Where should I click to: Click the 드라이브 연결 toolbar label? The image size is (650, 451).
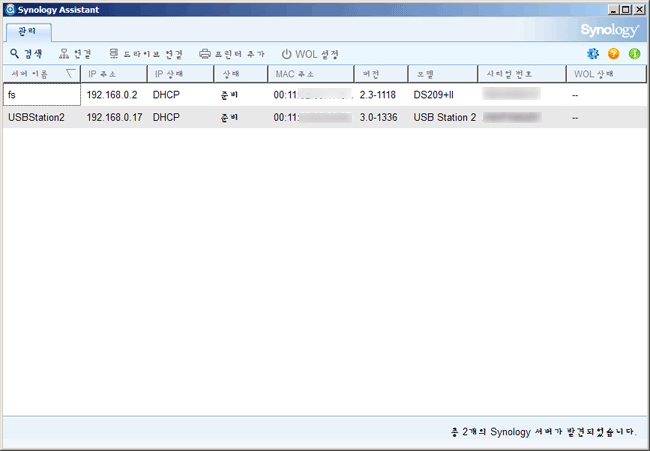[153, 54]
